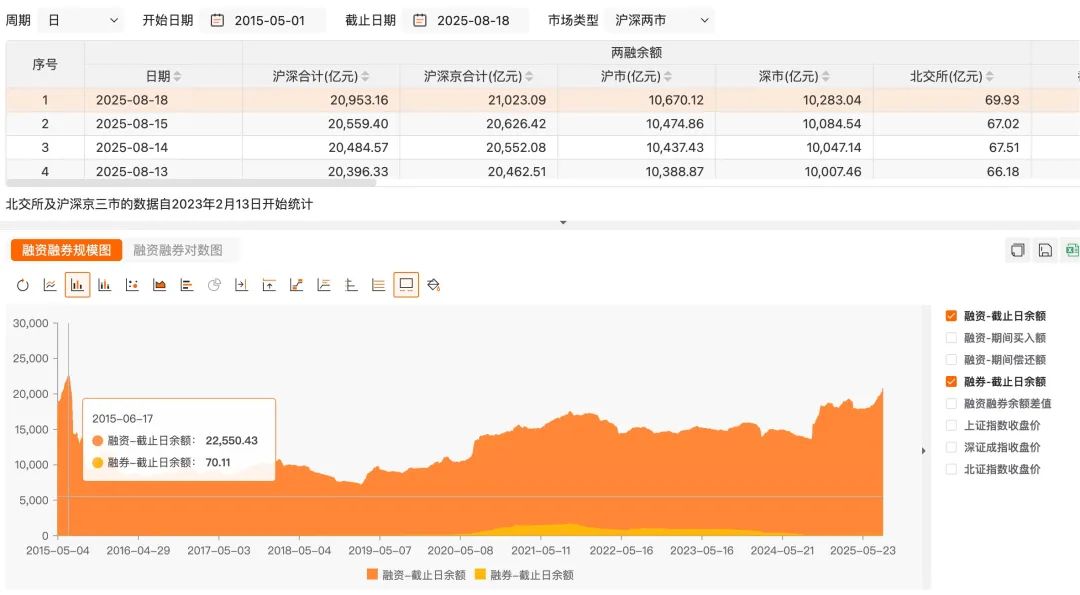Switch to the 融资融券规模图 tab
The image size is (1080, 595).
click(66, 250)
